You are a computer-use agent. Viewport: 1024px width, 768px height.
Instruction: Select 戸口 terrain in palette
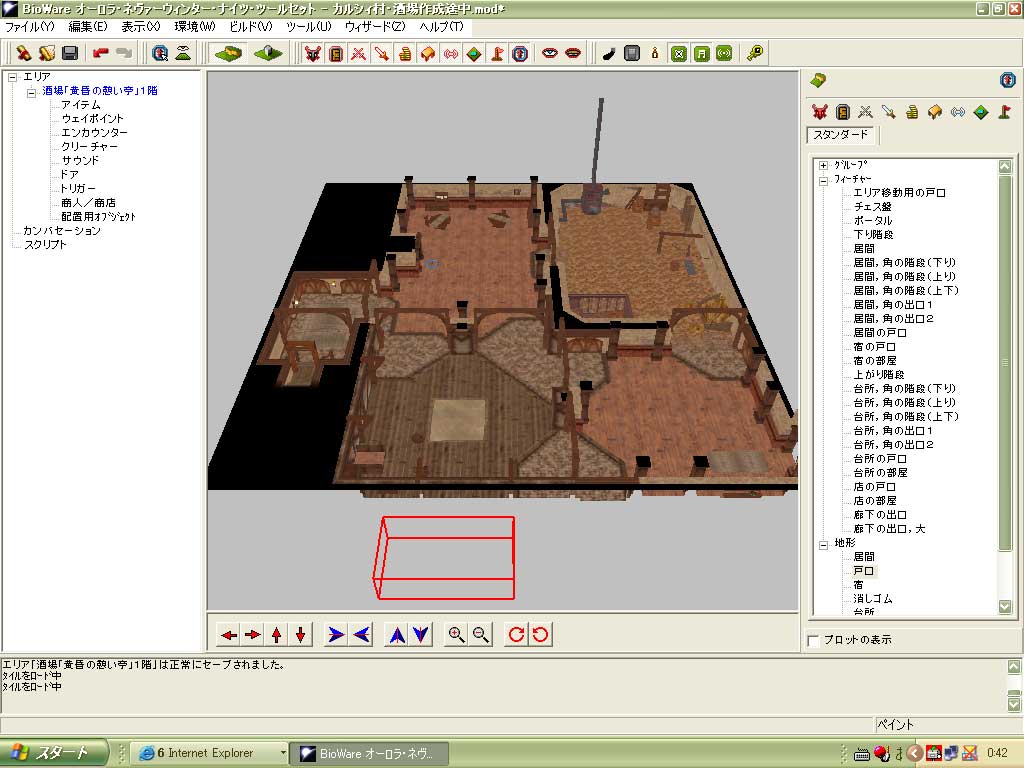(x=863, y=571)
